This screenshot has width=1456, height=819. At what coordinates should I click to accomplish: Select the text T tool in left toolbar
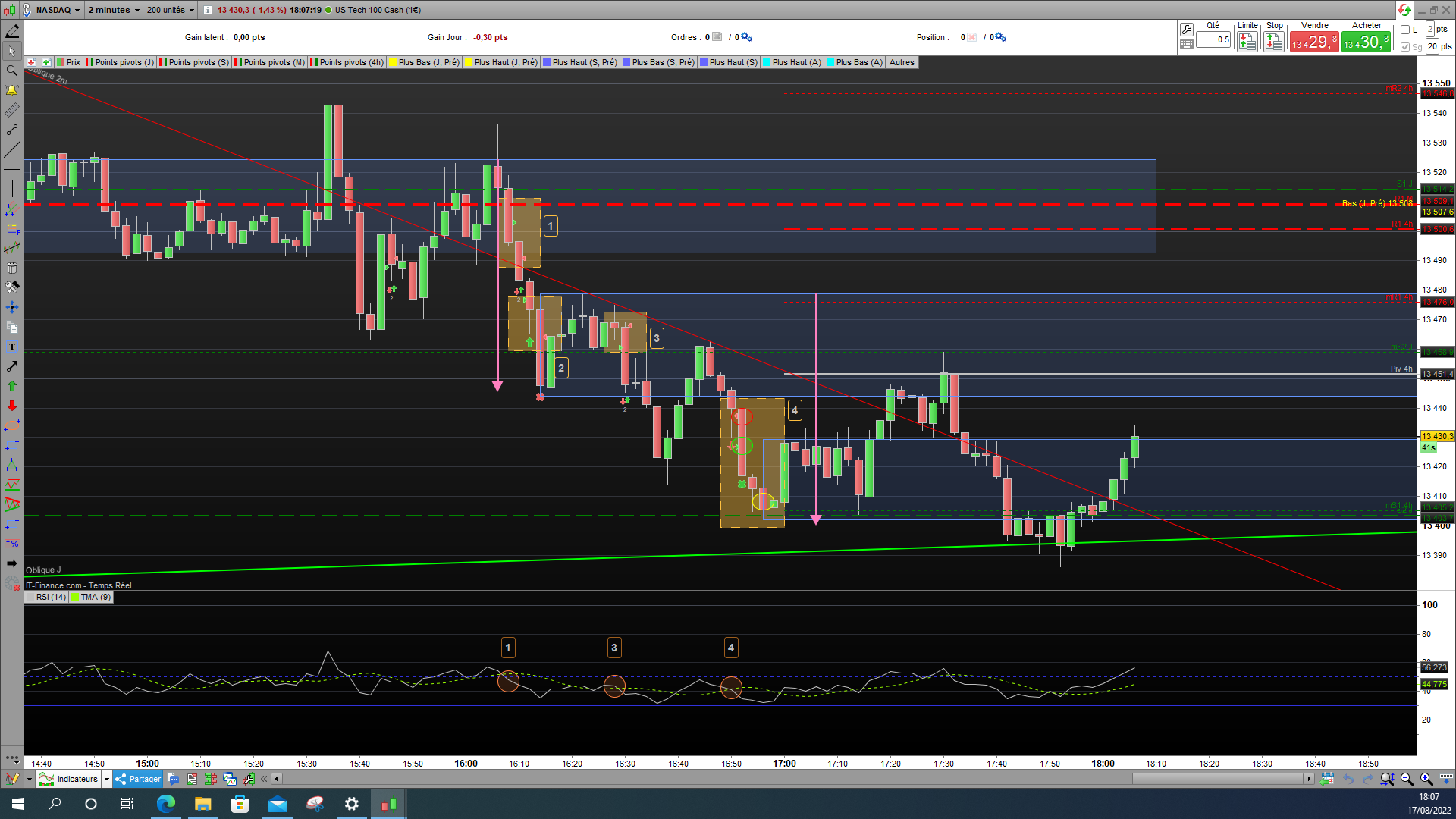[x=11, y=347]
